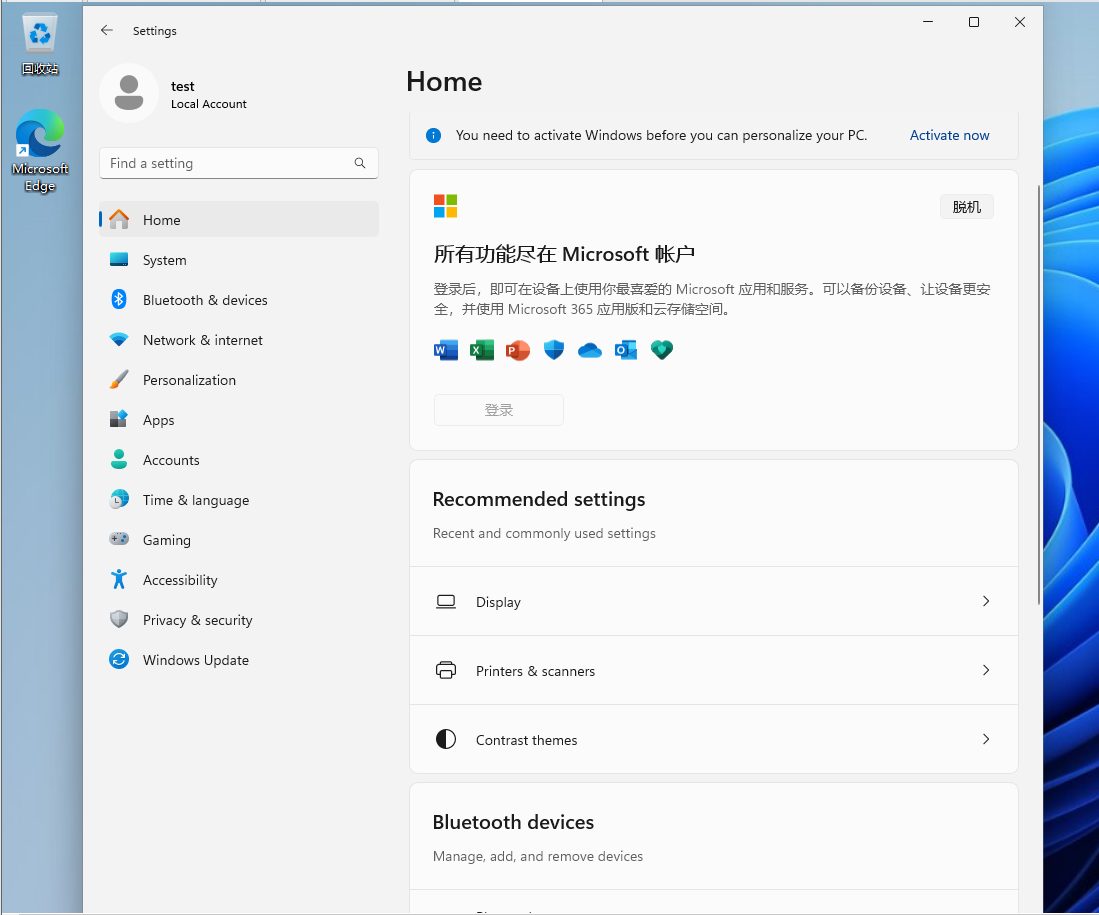
Task: Click the Network wifi icon
Action: click(119, 339)
